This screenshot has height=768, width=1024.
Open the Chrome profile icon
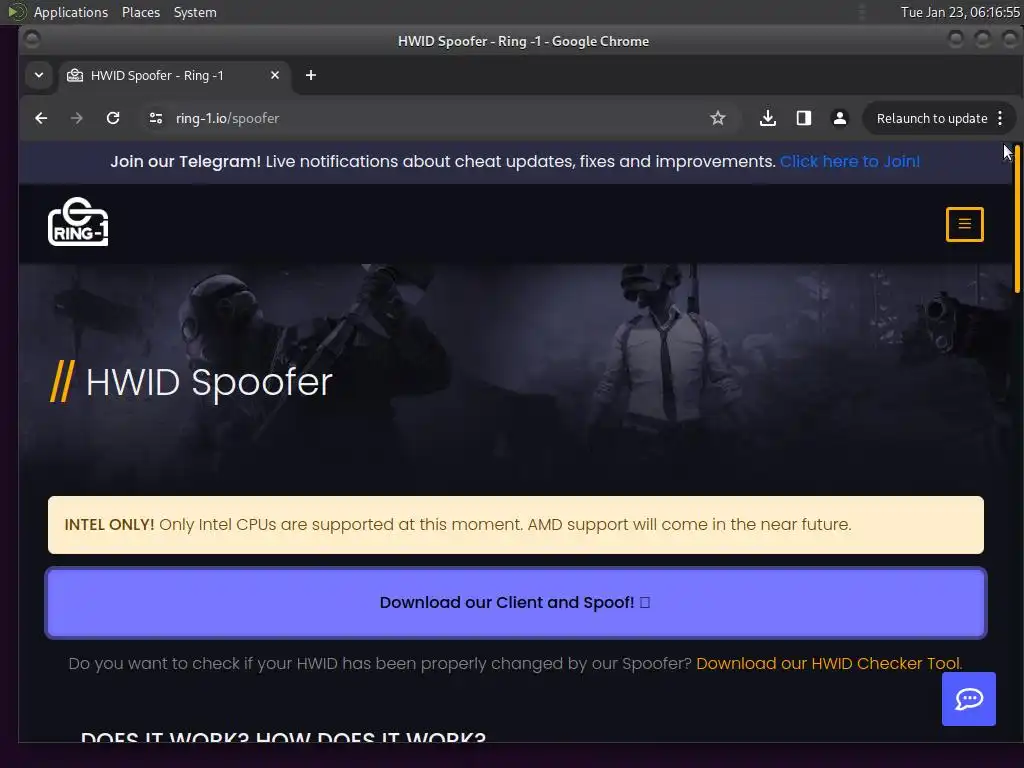(840, 118)
